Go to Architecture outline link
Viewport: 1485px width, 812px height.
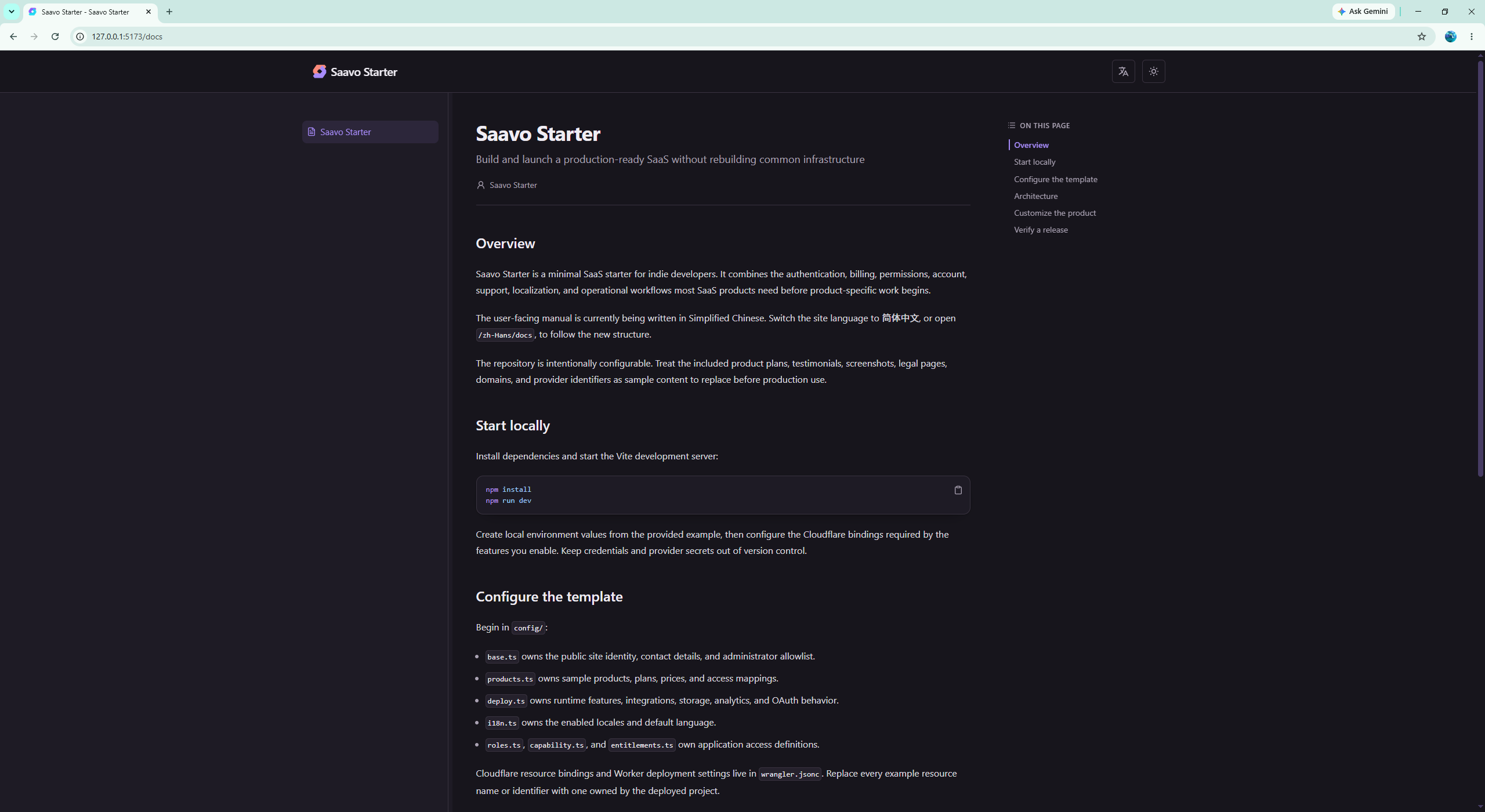click(x=1035, y=196)
